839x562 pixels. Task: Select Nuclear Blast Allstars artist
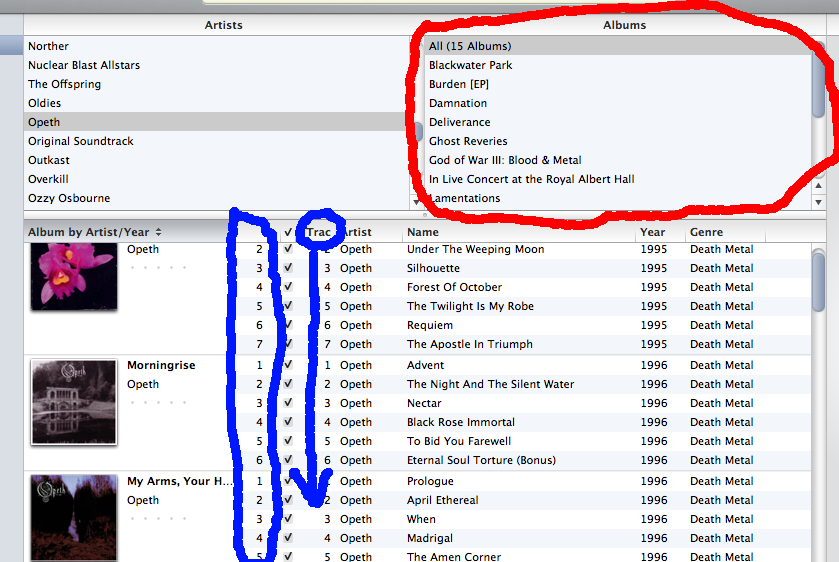tap(217, 65)
